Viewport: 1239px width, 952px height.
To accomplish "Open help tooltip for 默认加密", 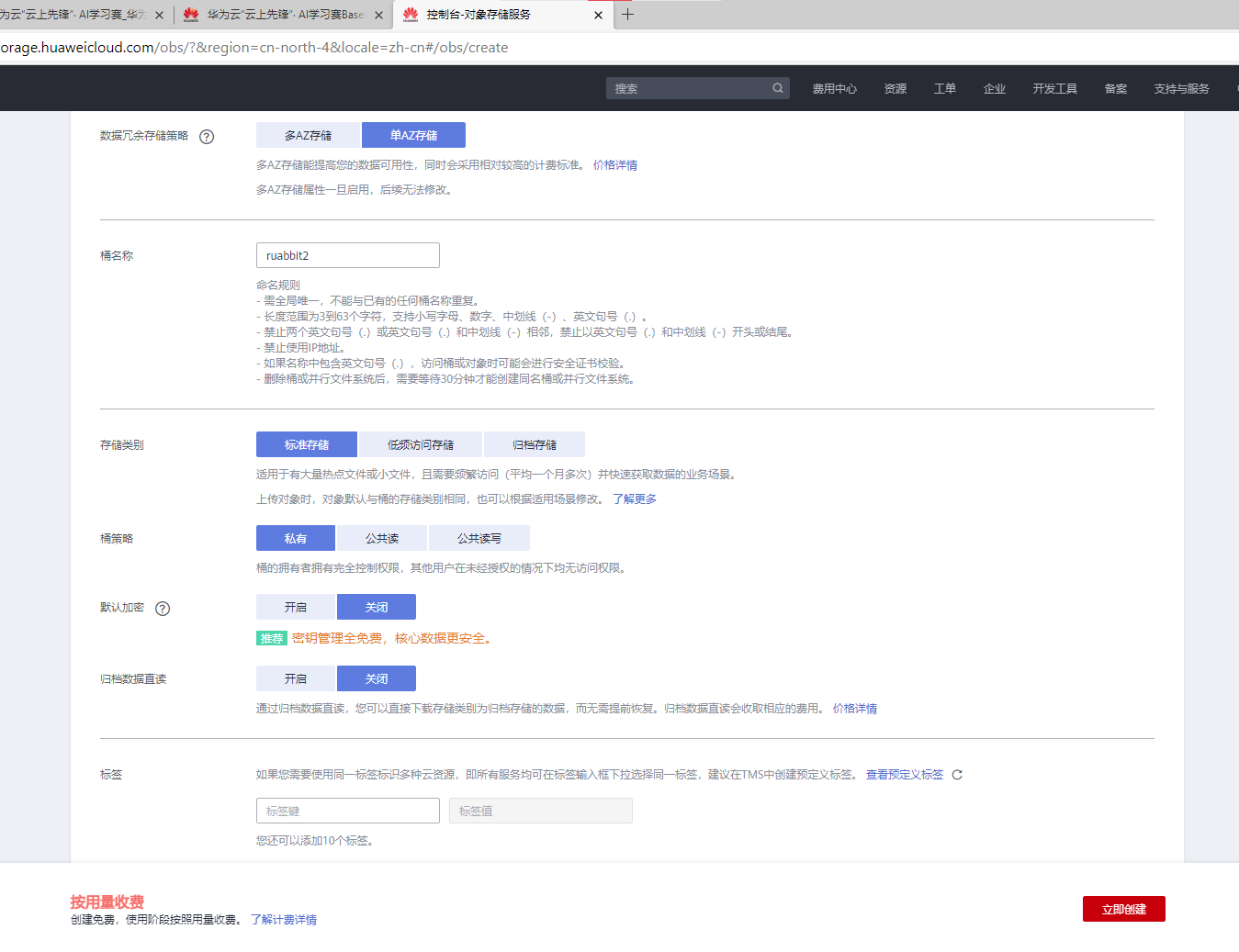I will [x=163, y=609].
